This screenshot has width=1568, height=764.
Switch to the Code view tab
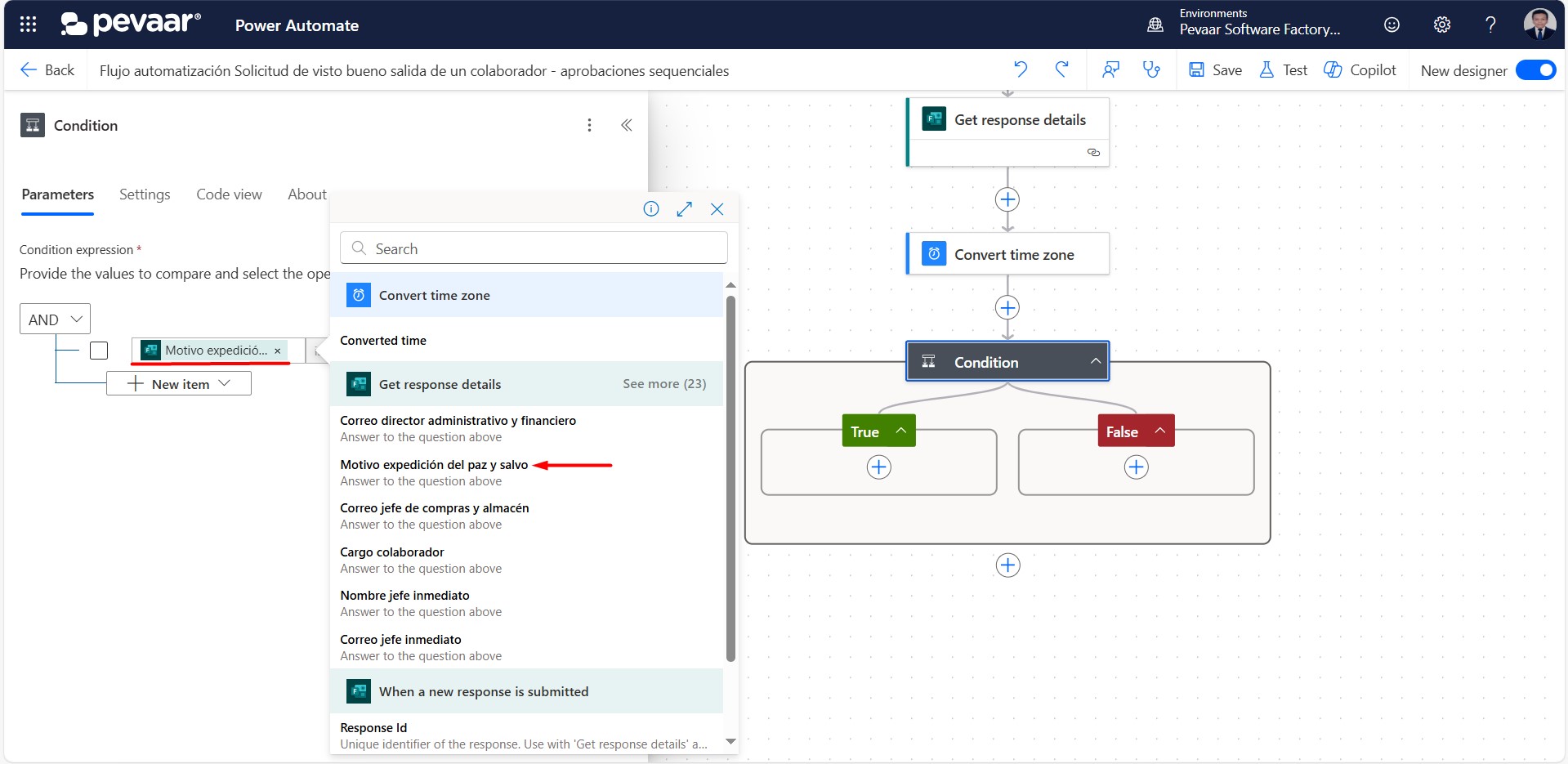(x=229, y=194)
